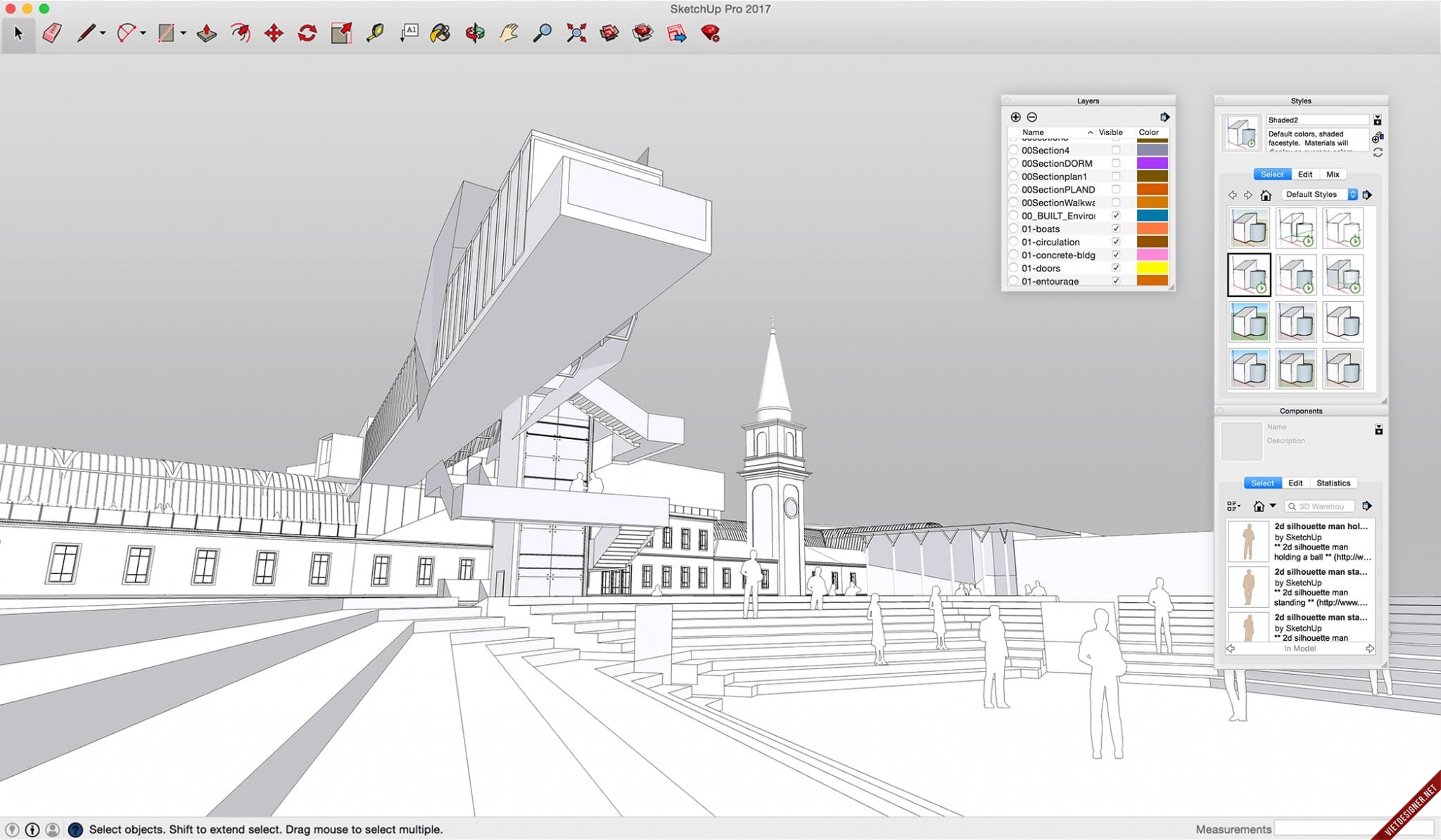1441x840 pixels.
Task: Pick the Arc tool
Action: (126, 32)
